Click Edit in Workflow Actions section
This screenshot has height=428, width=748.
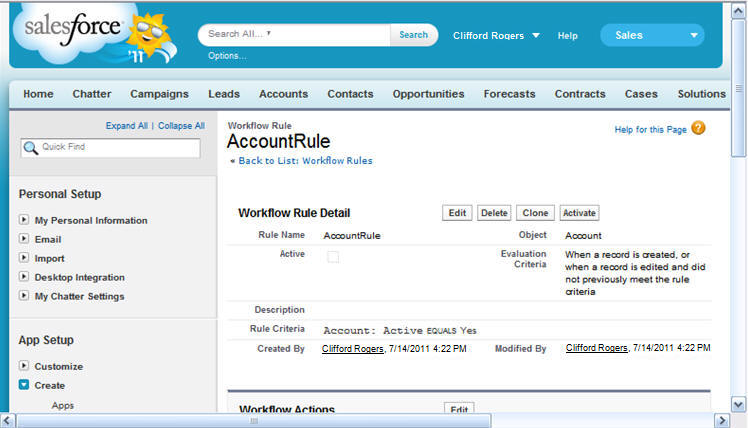(x=459, y=408)
